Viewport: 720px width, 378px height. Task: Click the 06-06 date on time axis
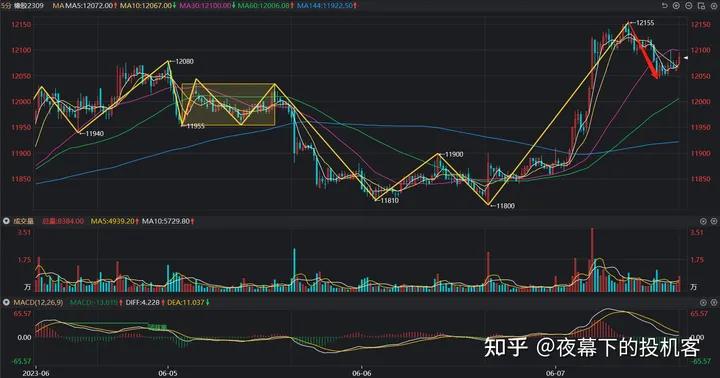[x=361, y=373]
